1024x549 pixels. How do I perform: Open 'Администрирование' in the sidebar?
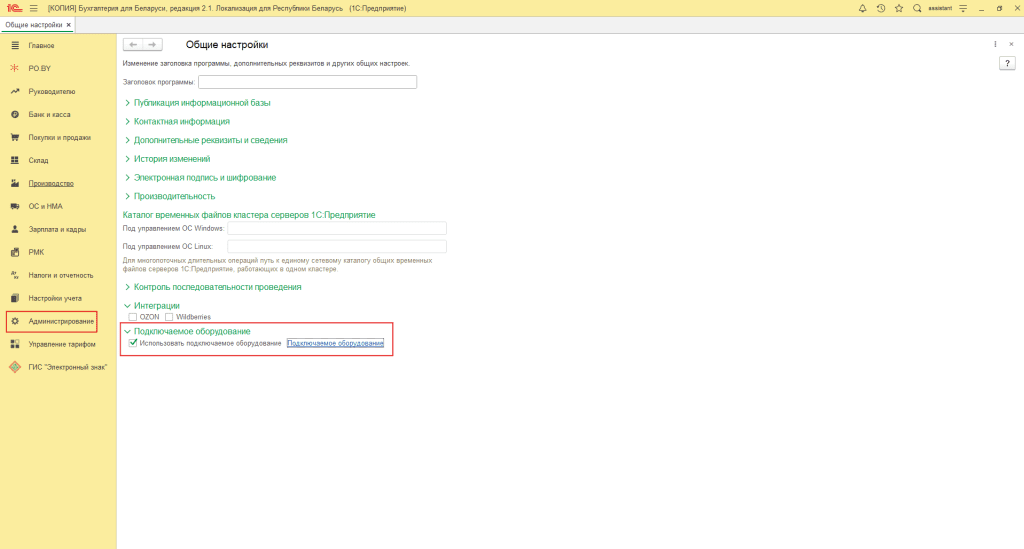point(62,321)
